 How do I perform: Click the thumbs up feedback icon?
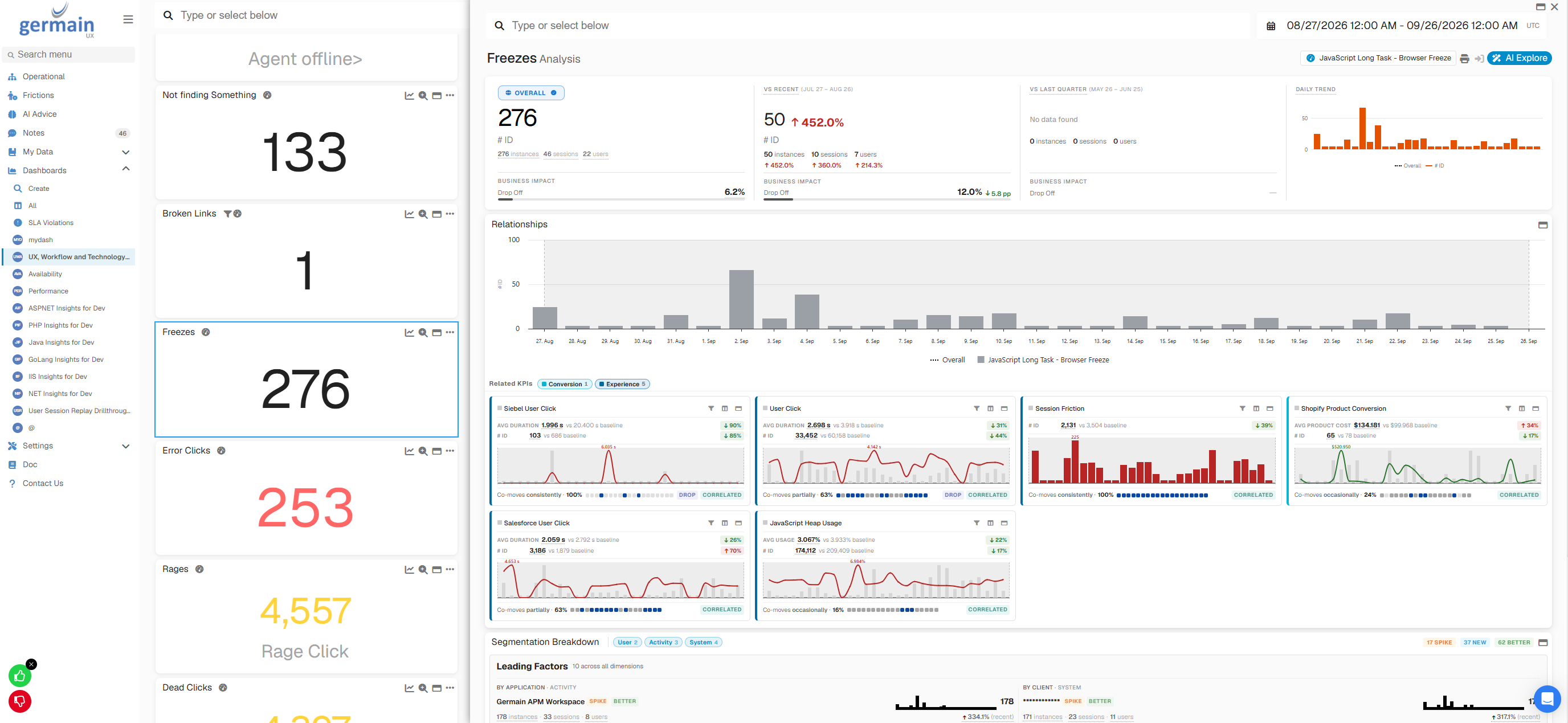point(19,676)
